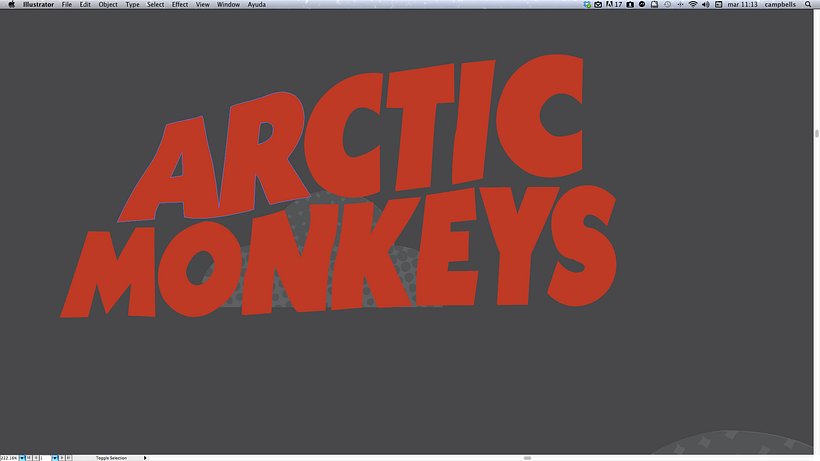The width and height of the screenshot is (820, 461).
Task: Go to next artboard button
Action: tap(62, 458)
